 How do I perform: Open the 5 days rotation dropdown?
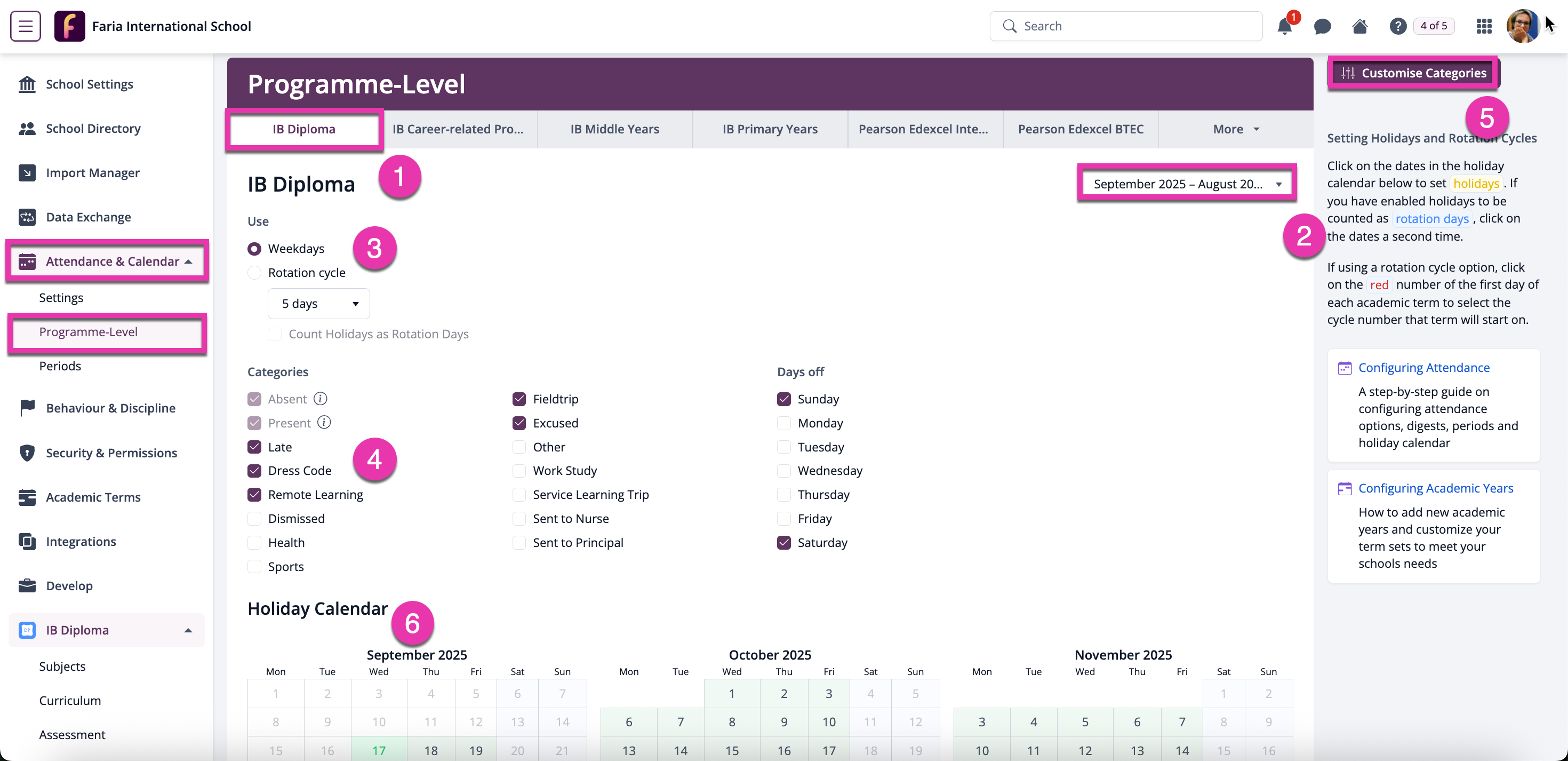319,304
